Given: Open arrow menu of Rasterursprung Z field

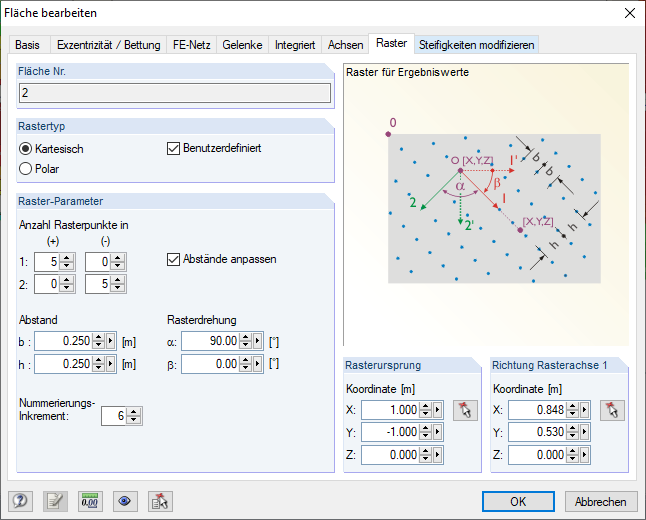Looking at the screenshot, I should click(438, 455).
